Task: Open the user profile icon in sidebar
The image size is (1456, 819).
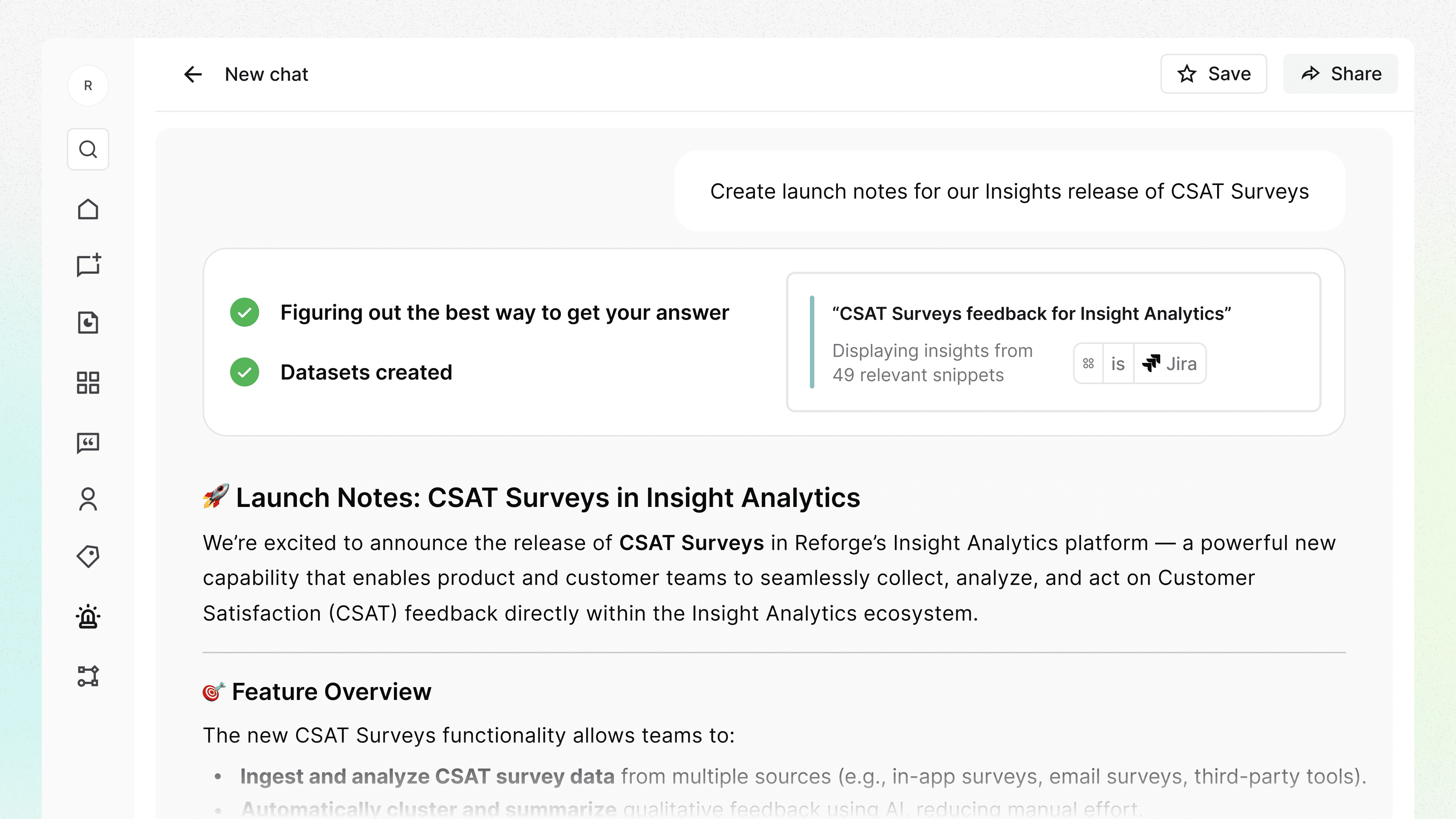Action: coord(88,500)
